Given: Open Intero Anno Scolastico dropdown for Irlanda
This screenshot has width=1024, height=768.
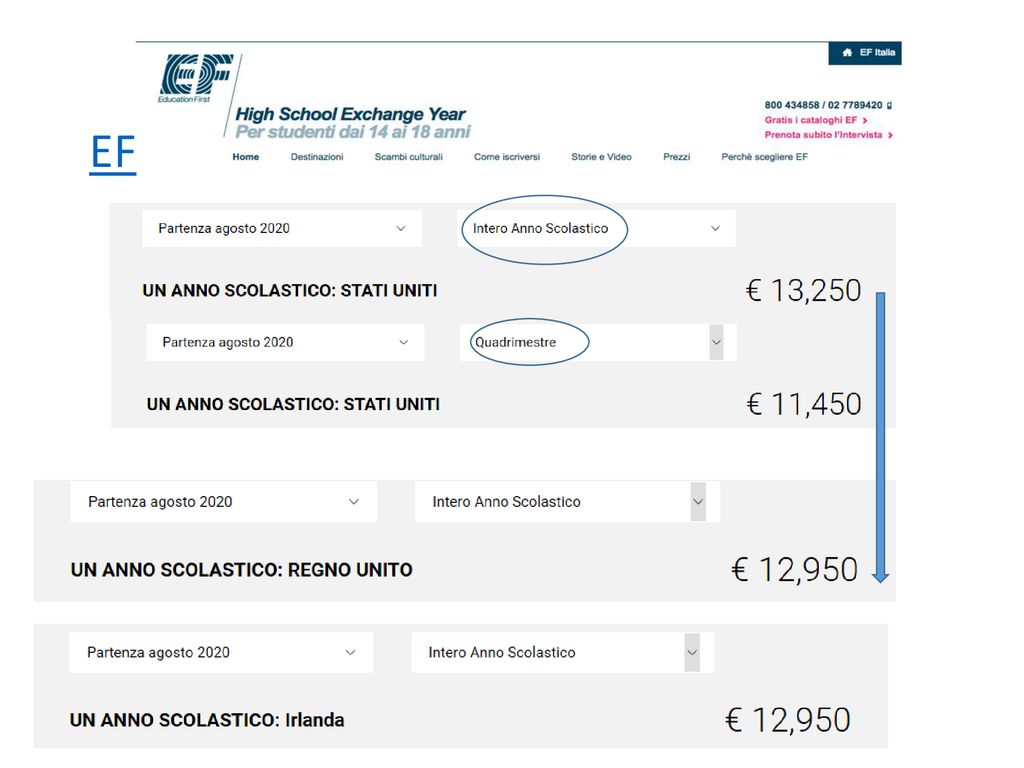Looking at the screenshot, I should click(x=562, y=652).
